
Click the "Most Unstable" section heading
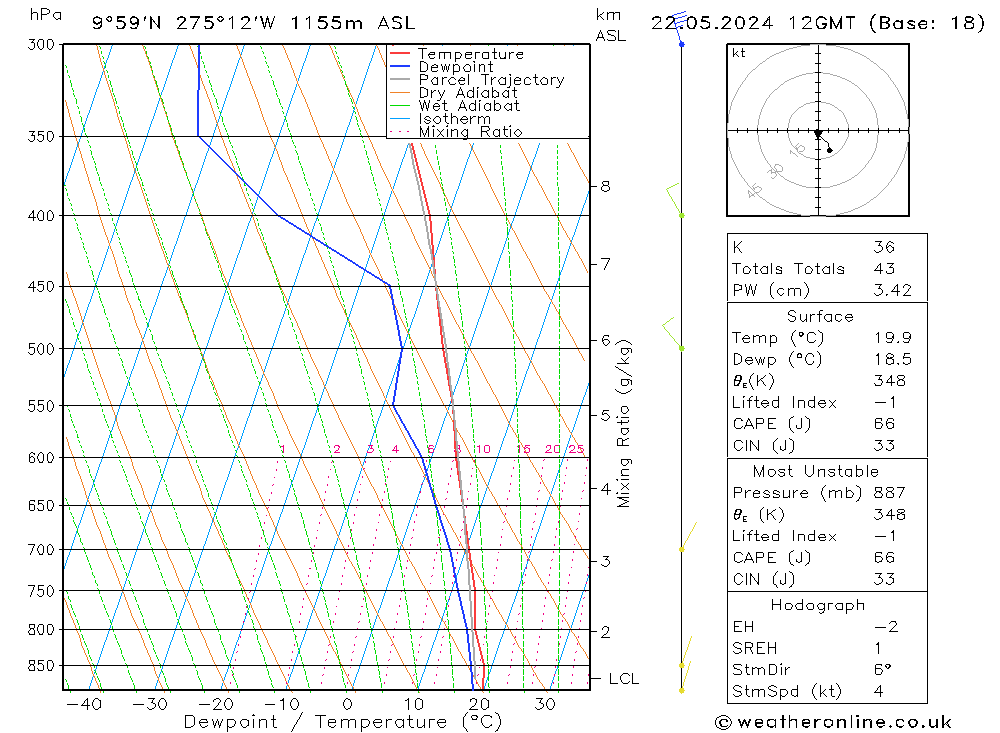(x=815, y=471)
